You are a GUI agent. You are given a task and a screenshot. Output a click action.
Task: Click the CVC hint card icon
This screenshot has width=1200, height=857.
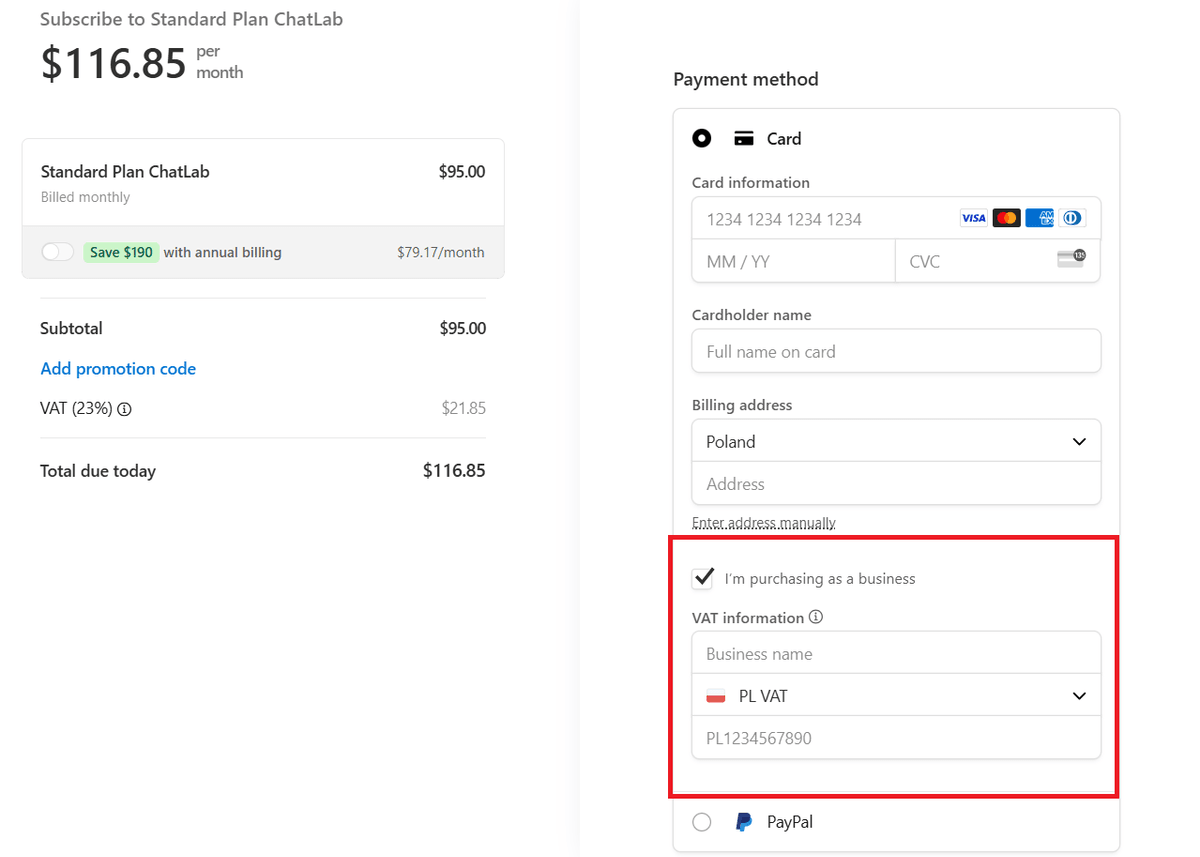tap(1073, 258)
